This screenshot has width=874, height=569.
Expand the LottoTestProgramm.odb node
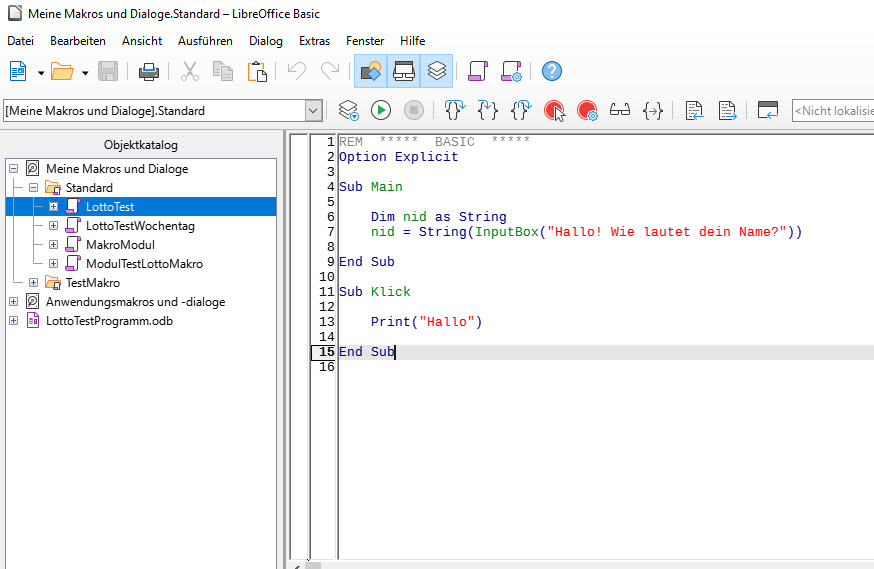[13, 321]
